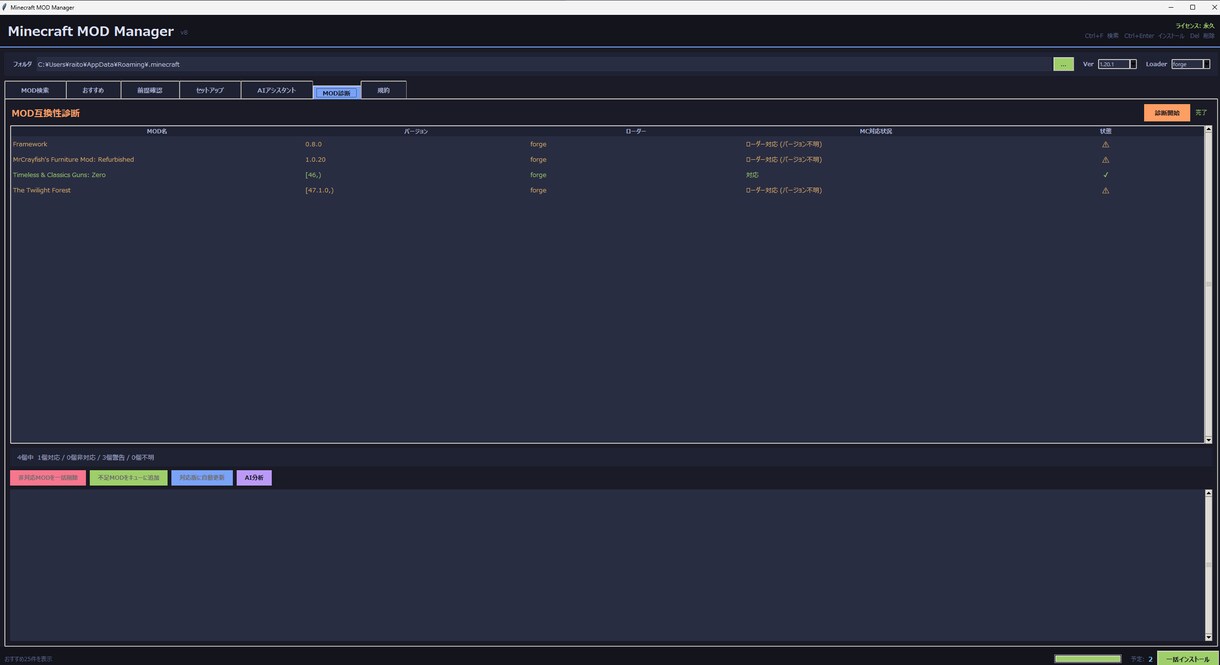Click the MOD名 column header
This screenshot has width=1220, height=665.
157,131
